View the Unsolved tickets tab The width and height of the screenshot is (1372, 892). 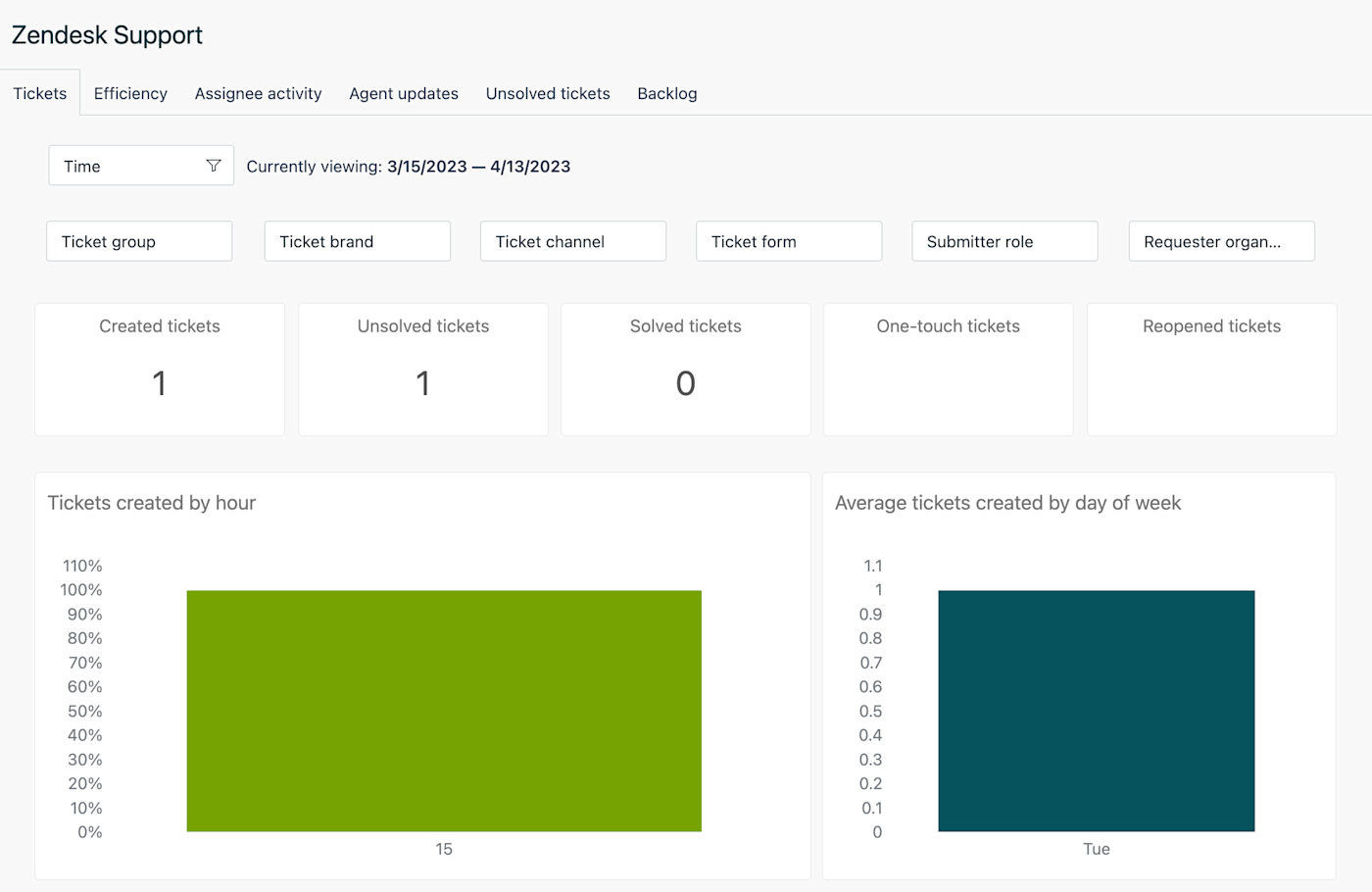[548, 93]
